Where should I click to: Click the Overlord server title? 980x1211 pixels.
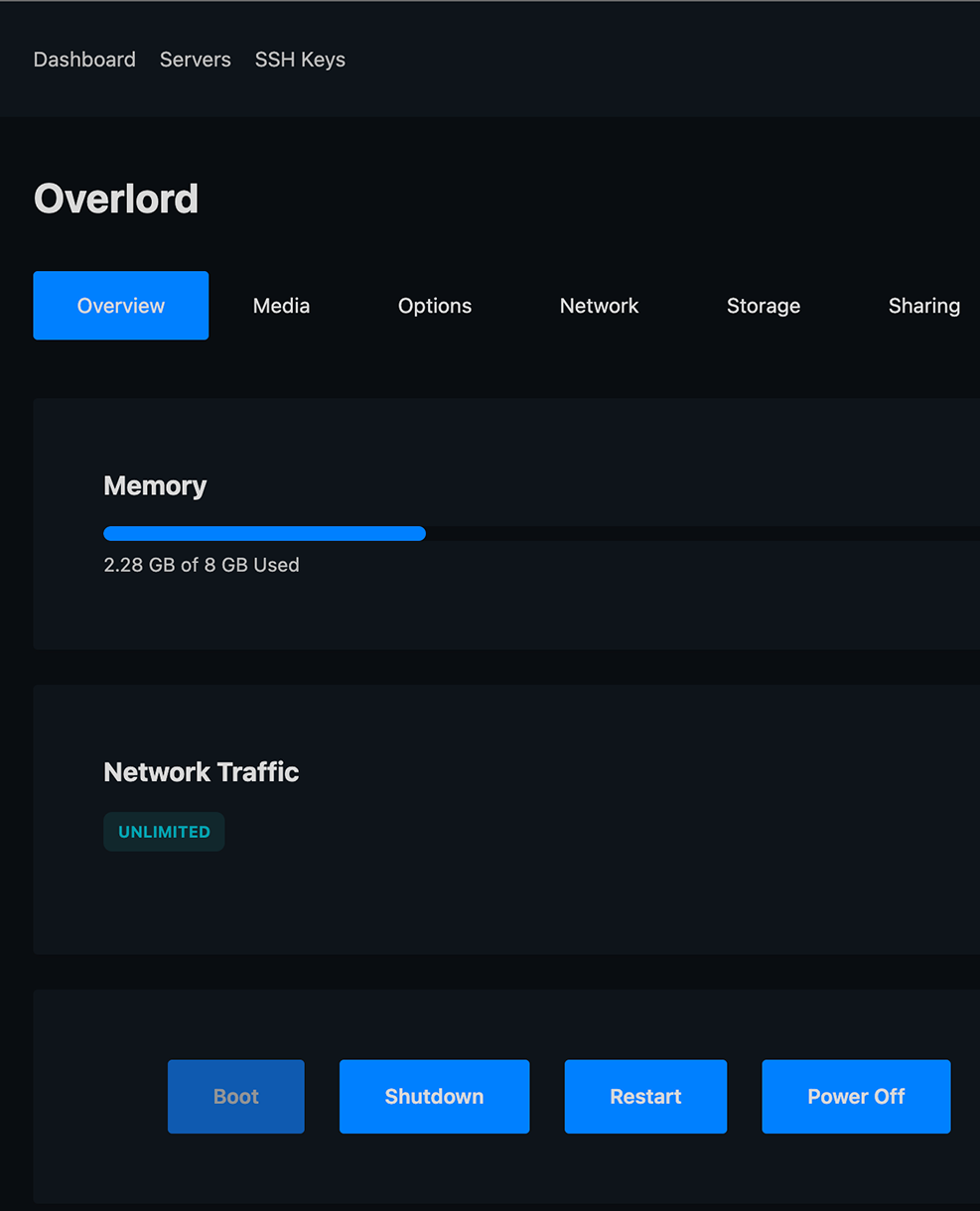116,200
